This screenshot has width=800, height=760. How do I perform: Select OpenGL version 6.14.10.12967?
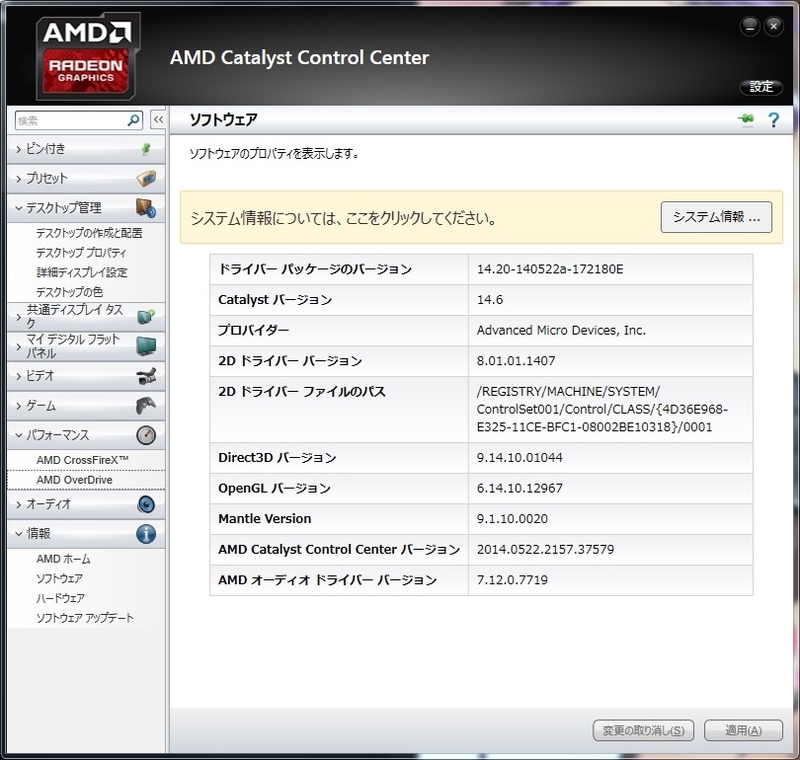click(519, 488)
